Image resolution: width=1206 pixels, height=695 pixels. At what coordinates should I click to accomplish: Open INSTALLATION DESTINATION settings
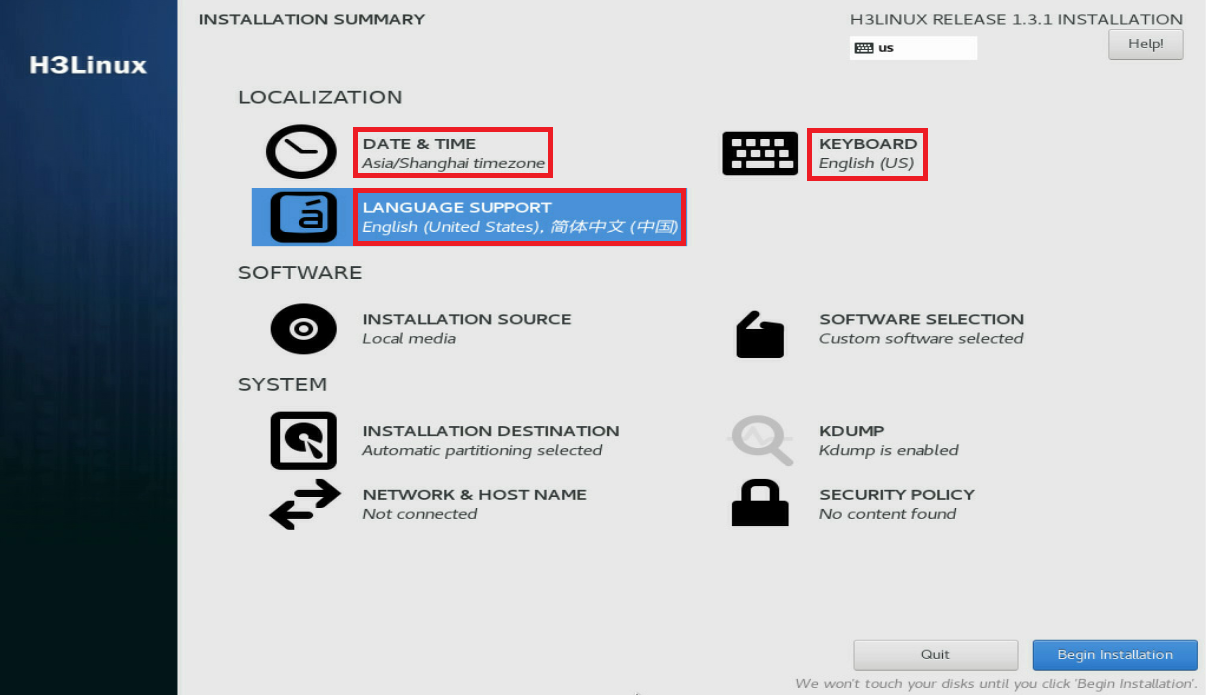pos(491,431)
